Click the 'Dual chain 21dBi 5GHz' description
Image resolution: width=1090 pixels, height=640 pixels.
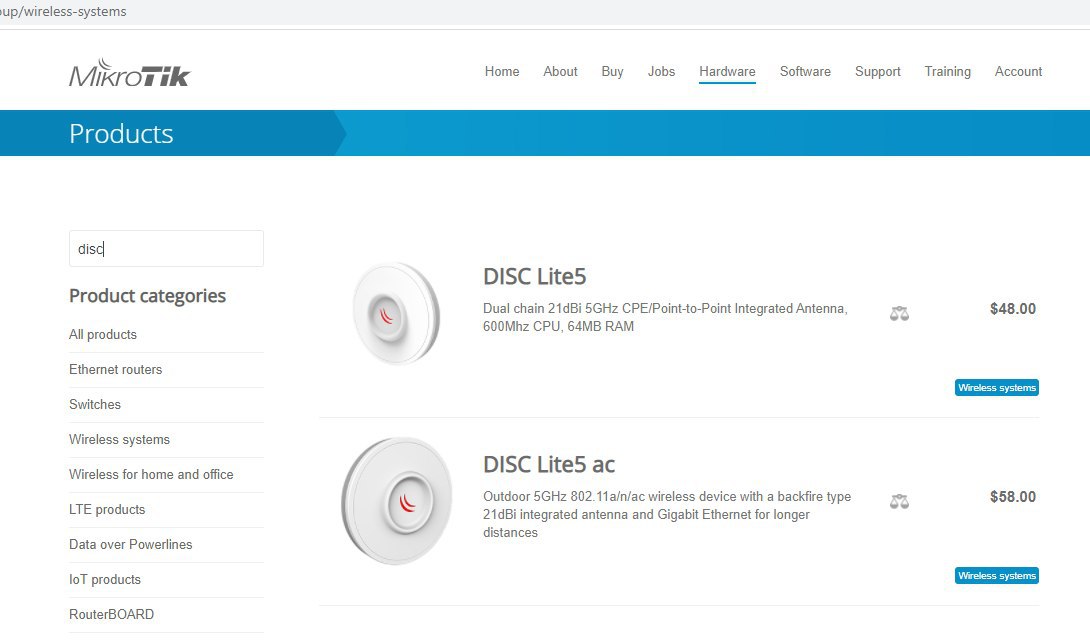[665, 318]
